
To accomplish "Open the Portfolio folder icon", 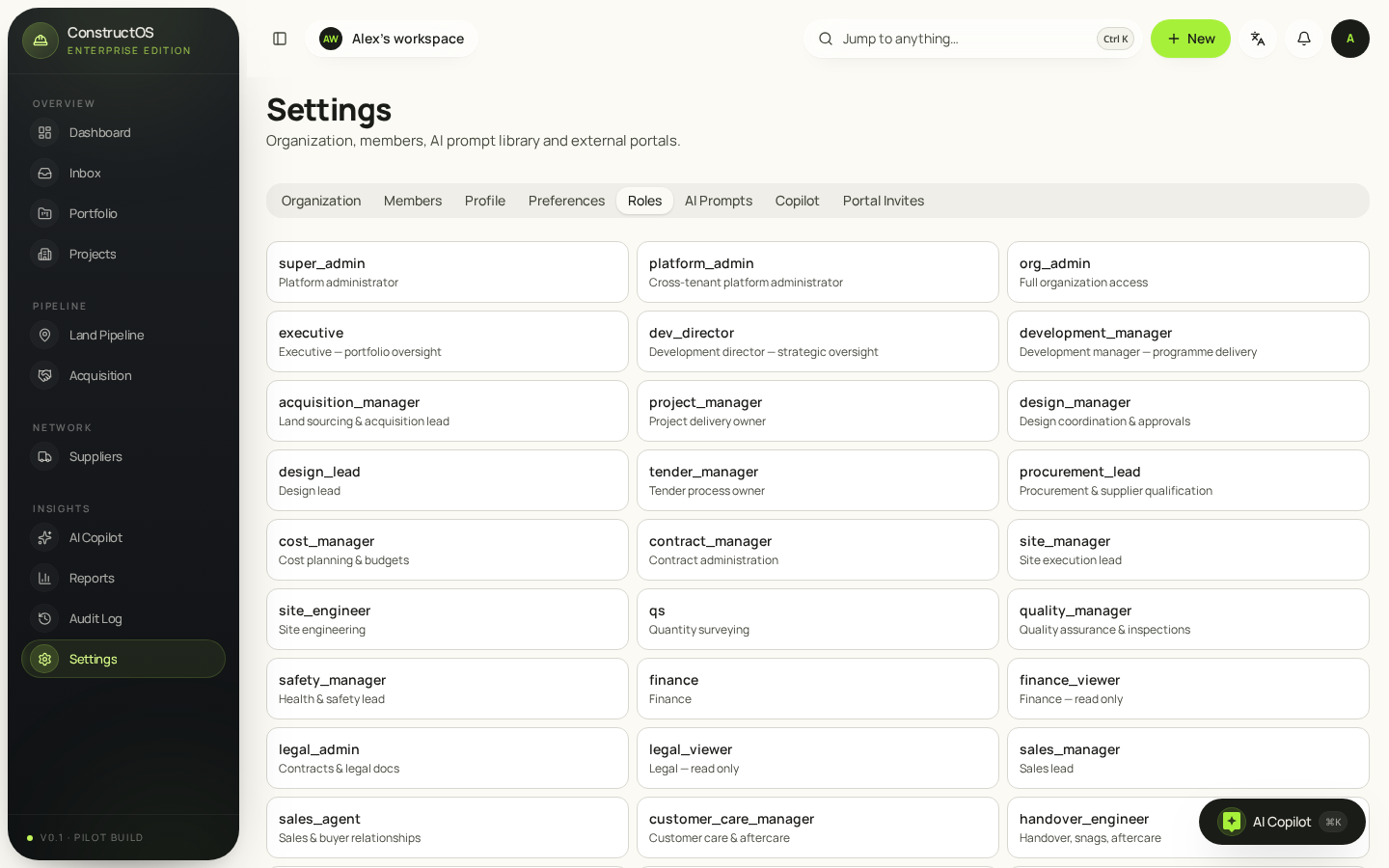I will [x=44, y=213].
